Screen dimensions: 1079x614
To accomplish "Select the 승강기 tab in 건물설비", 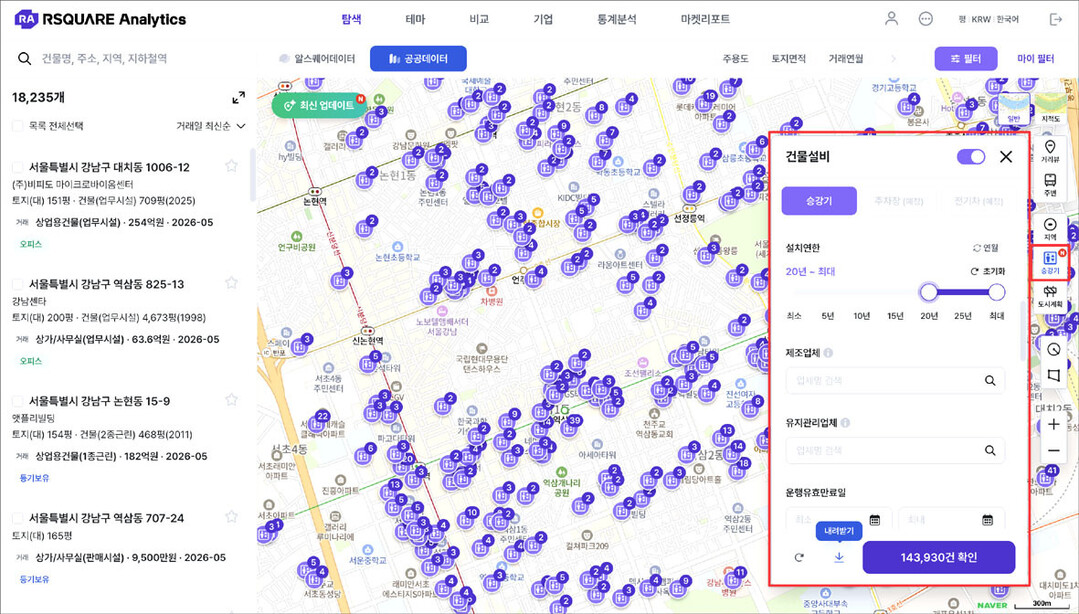I will click(x=819, y=201).
